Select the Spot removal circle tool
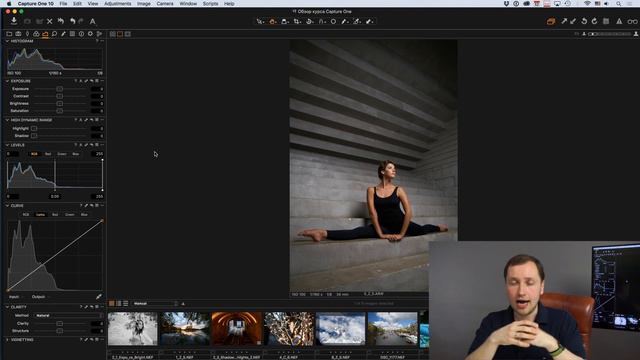 pyautogui.click(x=333, y=21)
